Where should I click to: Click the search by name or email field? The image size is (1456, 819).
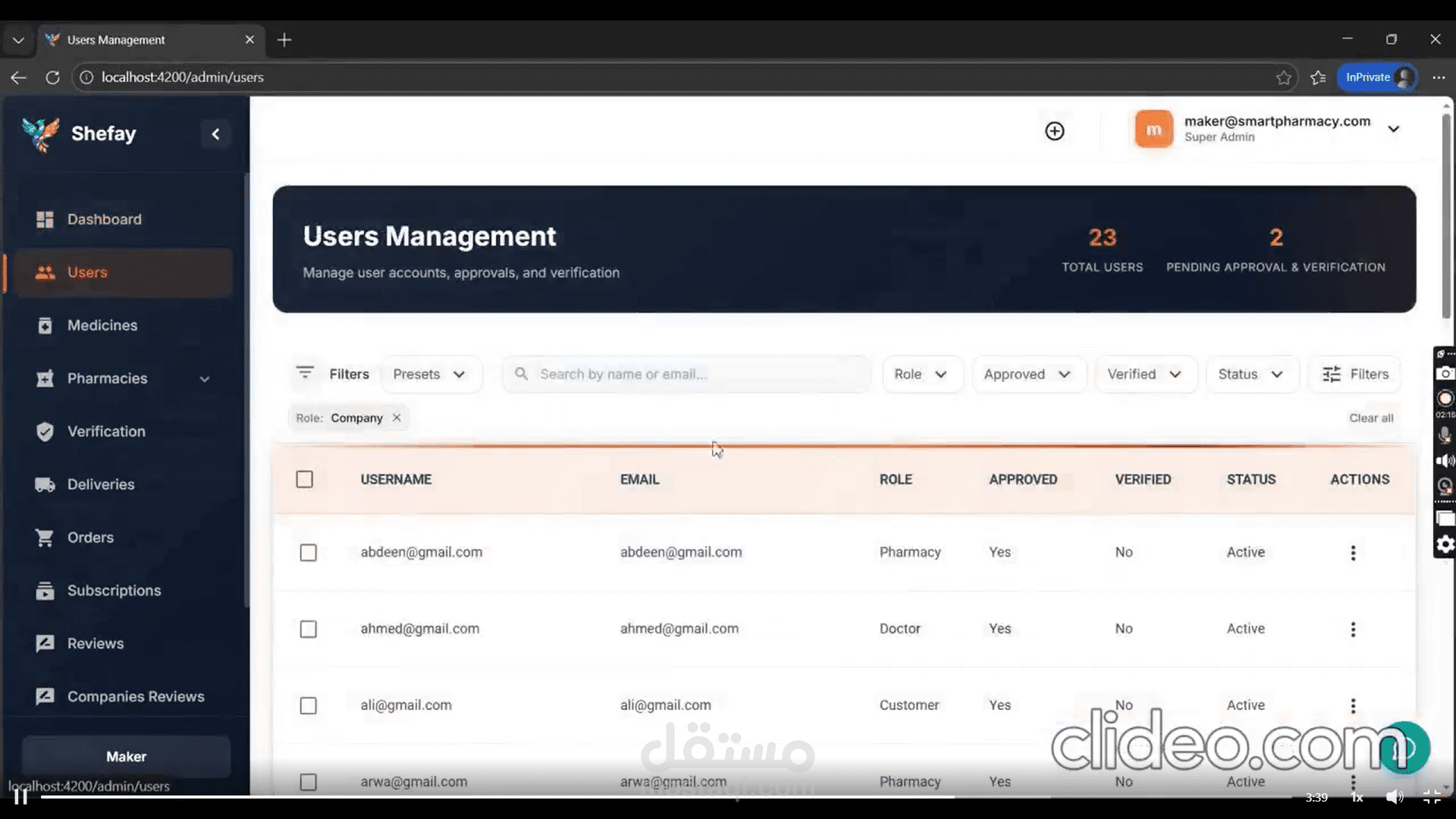coord(686,375)
